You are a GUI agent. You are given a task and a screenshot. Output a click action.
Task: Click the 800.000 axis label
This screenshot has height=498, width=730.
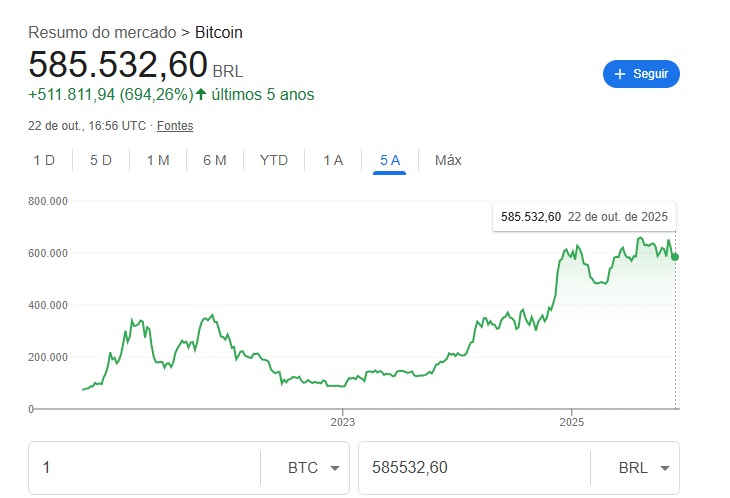[48, 201]
